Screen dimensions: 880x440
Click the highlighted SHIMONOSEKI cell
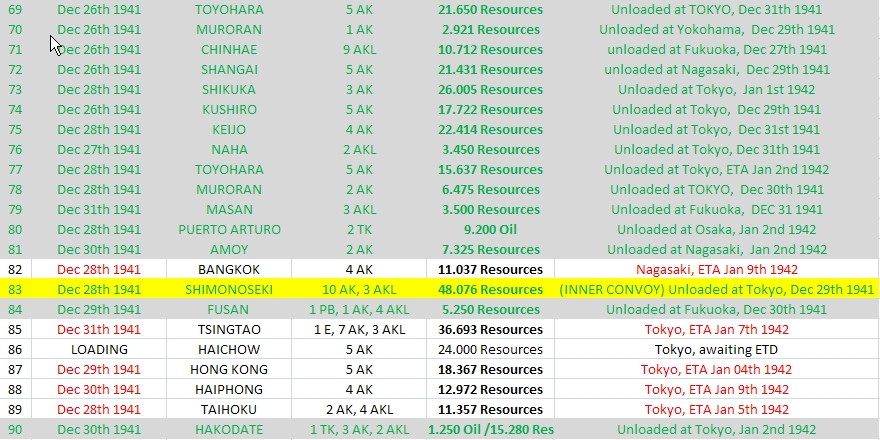tap(229, 290)
